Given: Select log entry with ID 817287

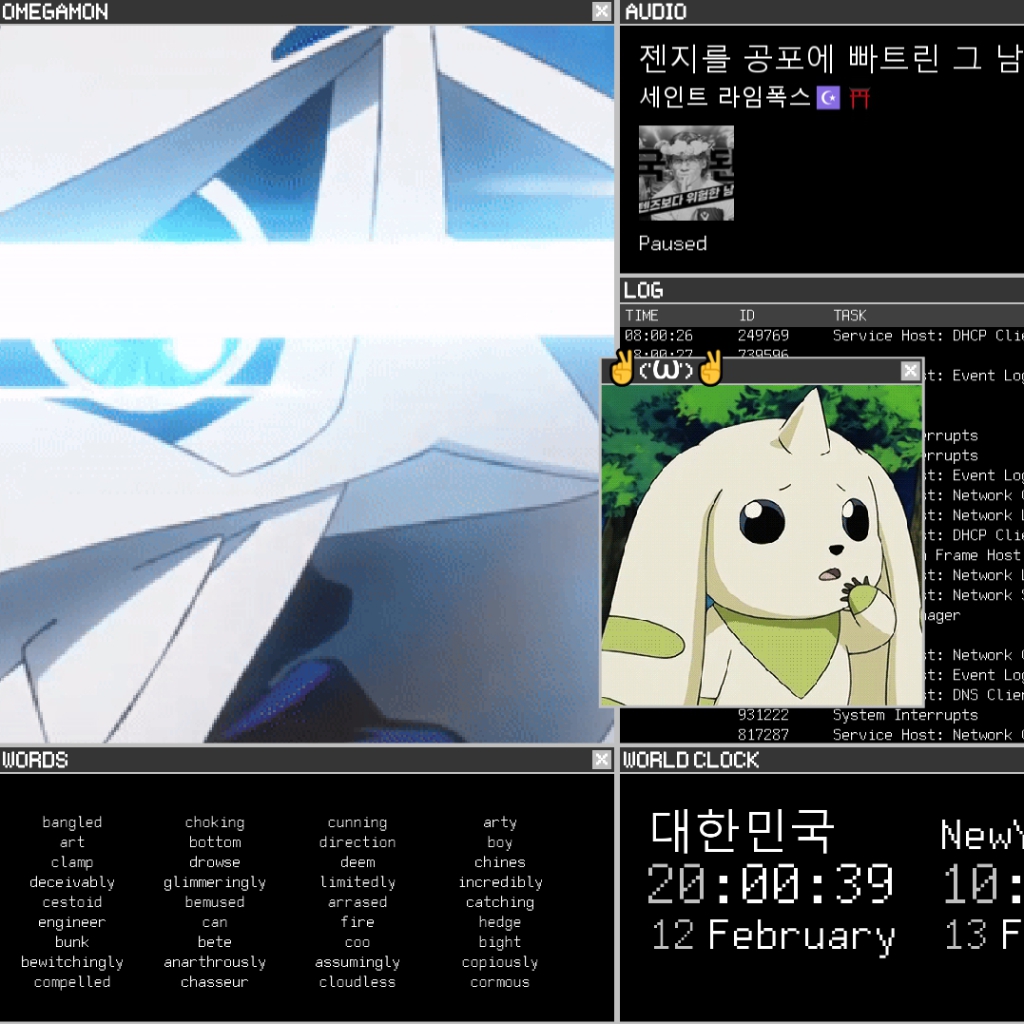Looking at the screenshot, I should tap(822, 735).
